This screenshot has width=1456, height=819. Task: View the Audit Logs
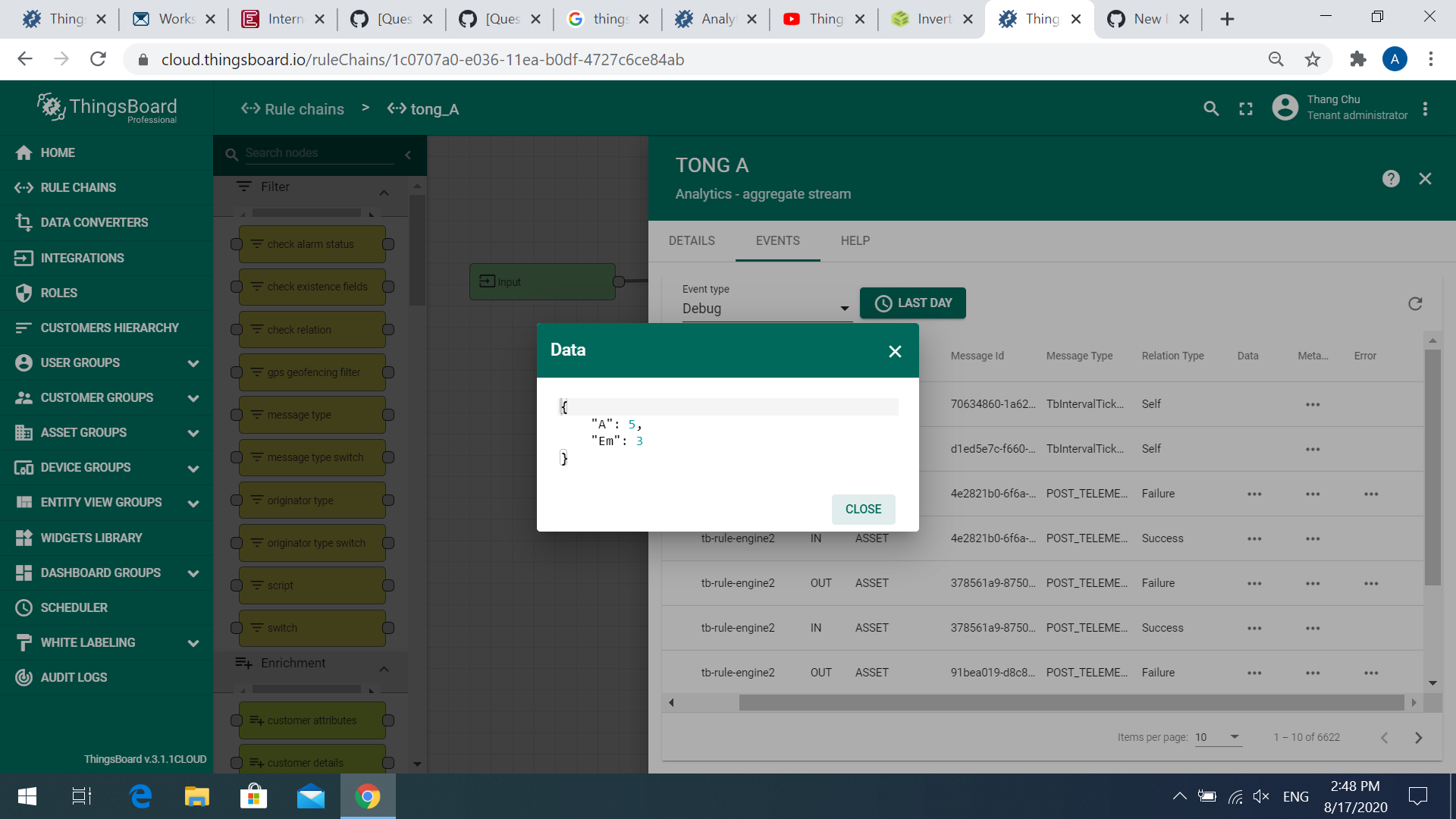(x=74, y=677)
